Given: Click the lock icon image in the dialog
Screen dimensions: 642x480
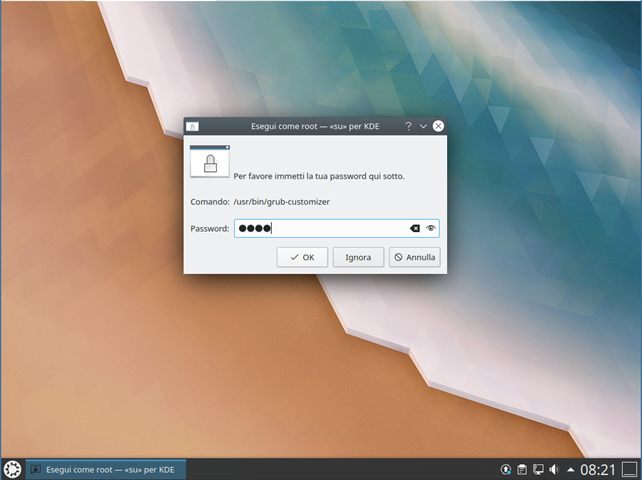Looking at the screenshot, I should [210, 161].
